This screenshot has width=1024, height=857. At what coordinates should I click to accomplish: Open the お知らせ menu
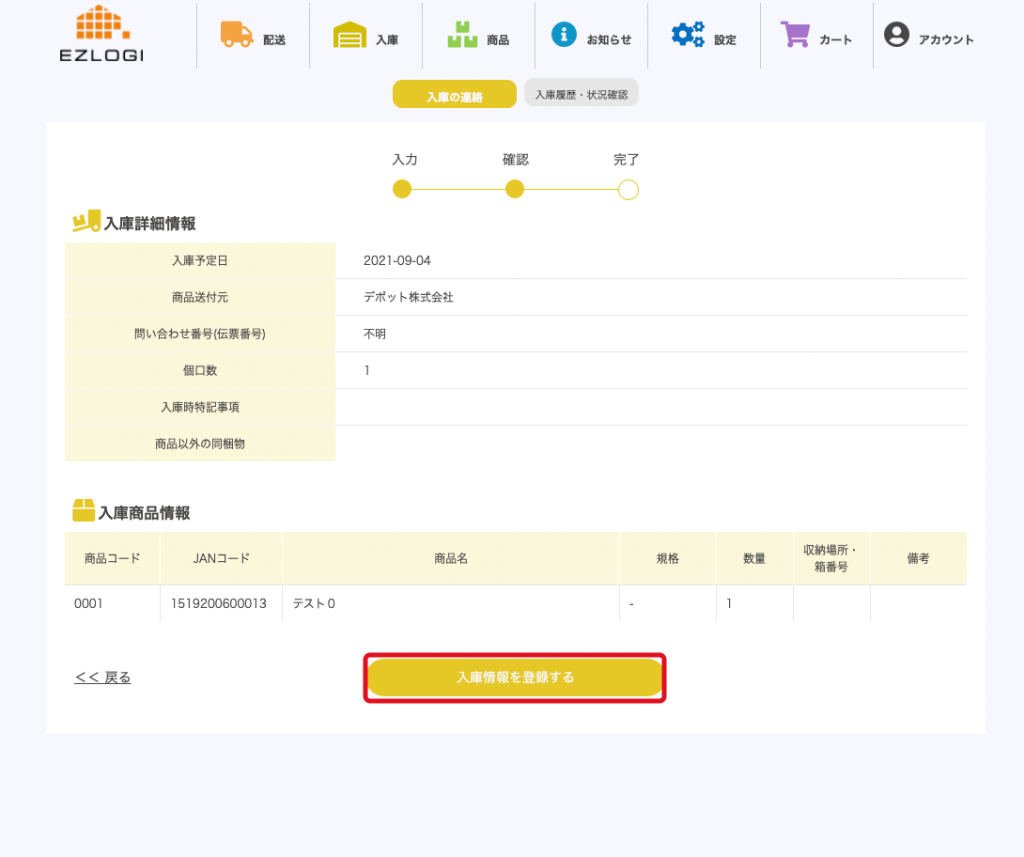(609, 40)
